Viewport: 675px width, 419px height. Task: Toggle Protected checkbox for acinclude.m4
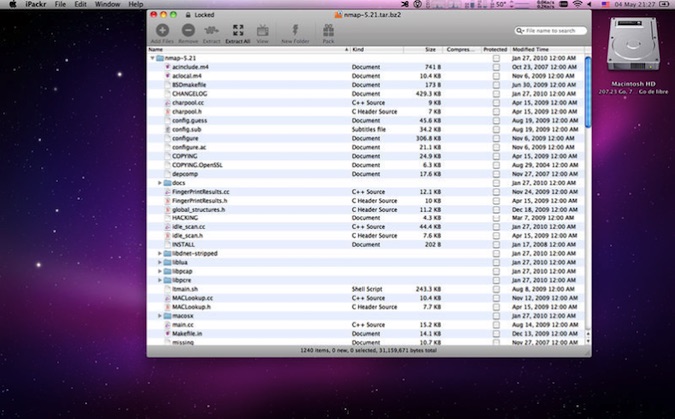click(x=496, y=67)
